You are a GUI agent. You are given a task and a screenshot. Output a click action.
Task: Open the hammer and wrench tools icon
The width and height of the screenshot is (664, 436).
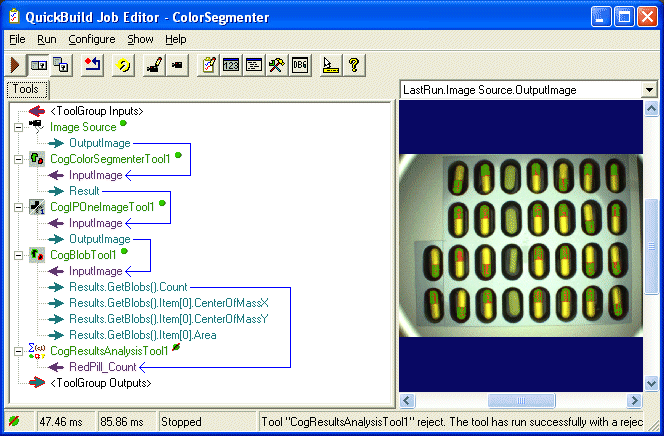tap(277, 65)
